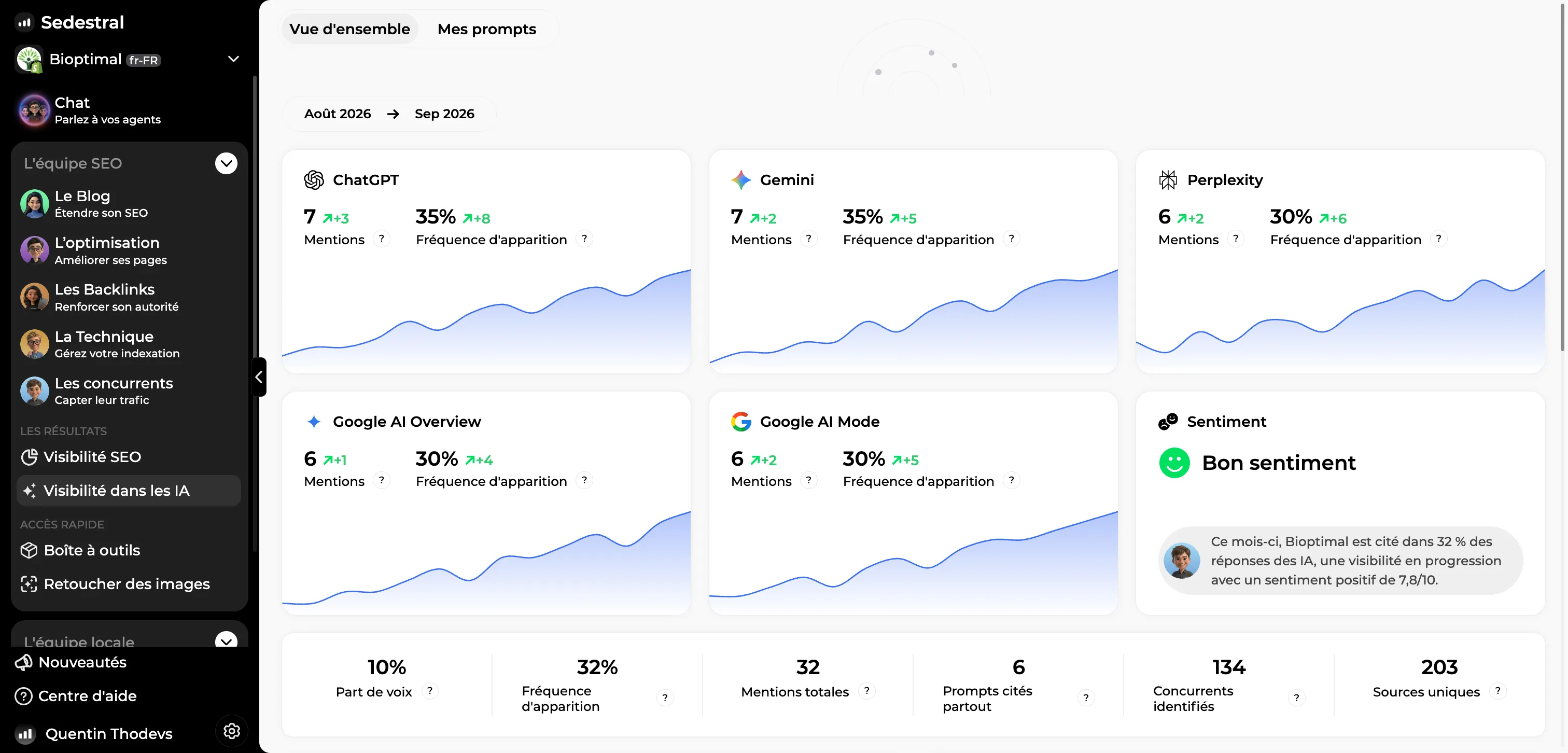This screenshot has width=1568, height=753.
Task: Click the "Bon sentiment" label
Action: coord(1279,463)
